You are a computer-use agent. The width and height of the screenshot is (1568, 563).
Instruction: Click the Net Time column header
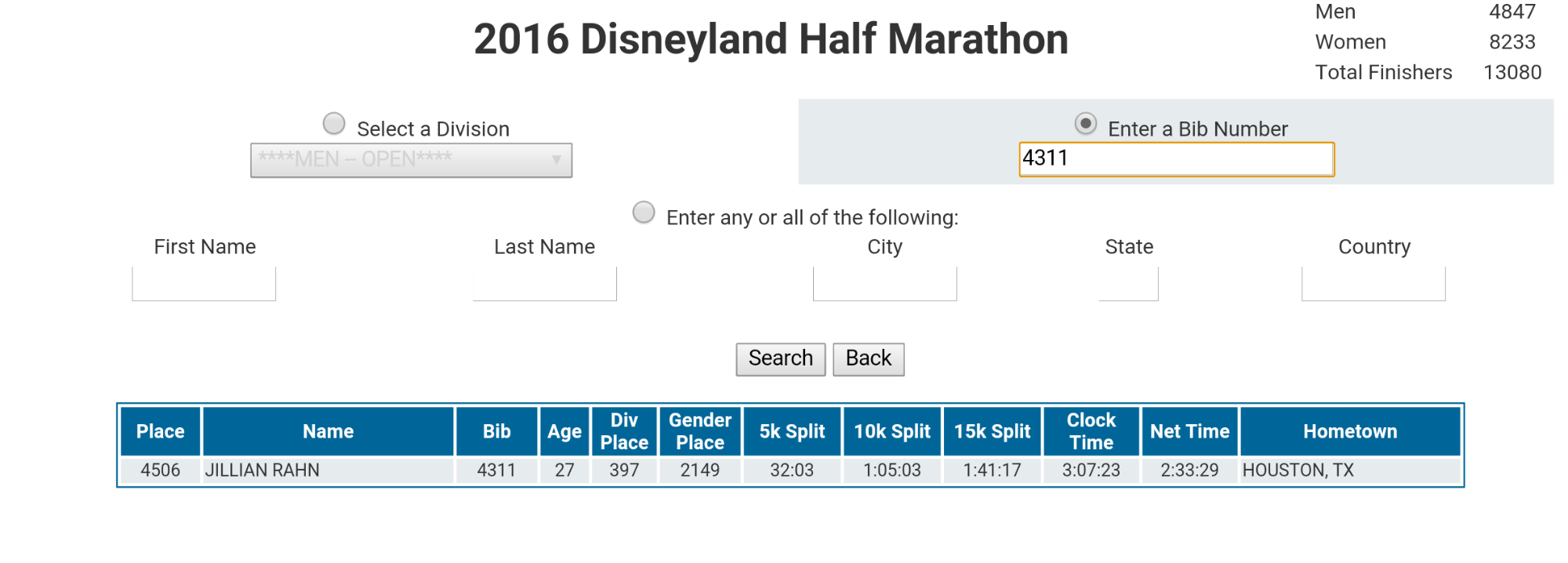(x=1189, y=431)
